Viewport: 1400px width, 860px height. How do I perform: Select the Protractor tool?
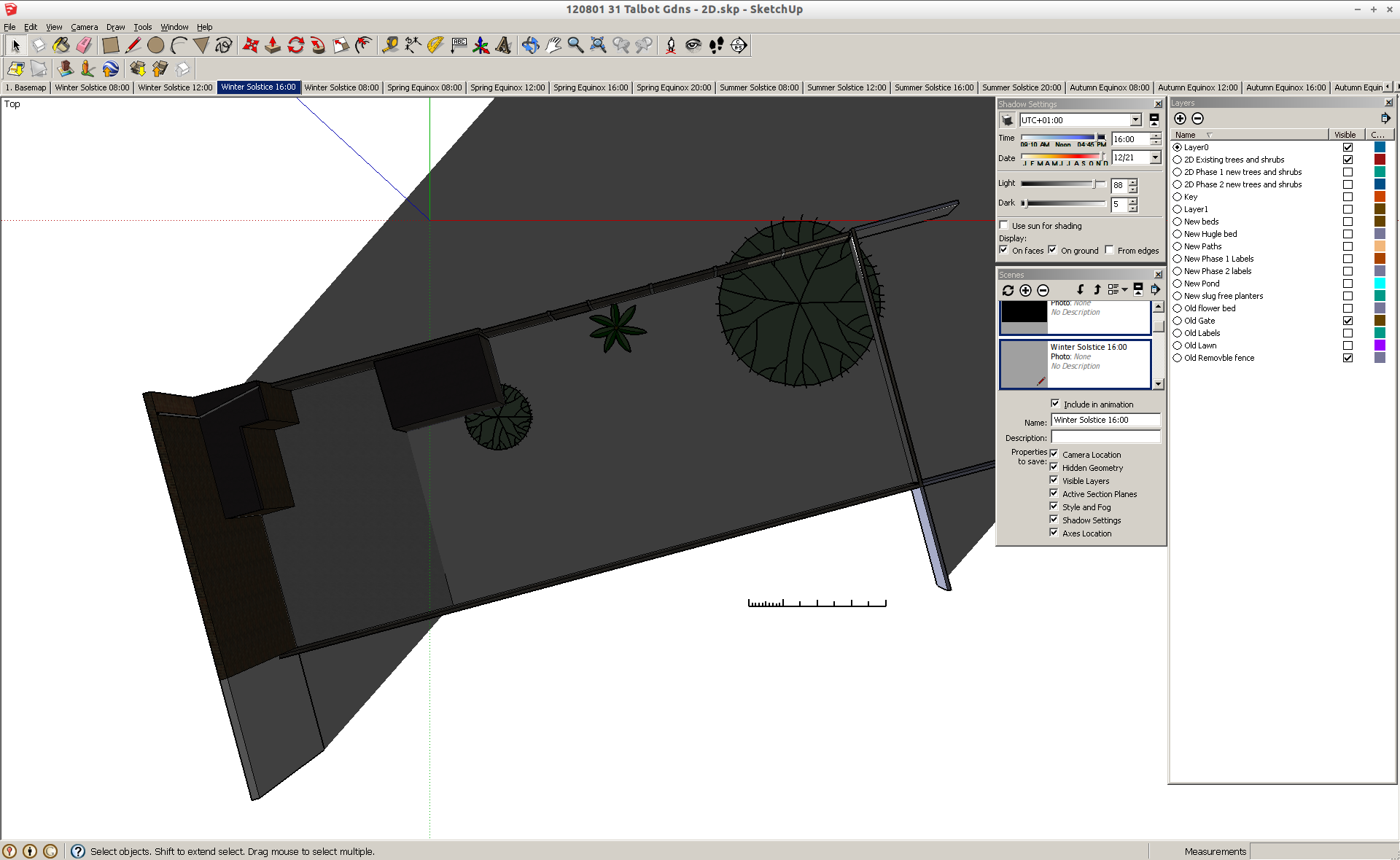click(x=435, y=45)
